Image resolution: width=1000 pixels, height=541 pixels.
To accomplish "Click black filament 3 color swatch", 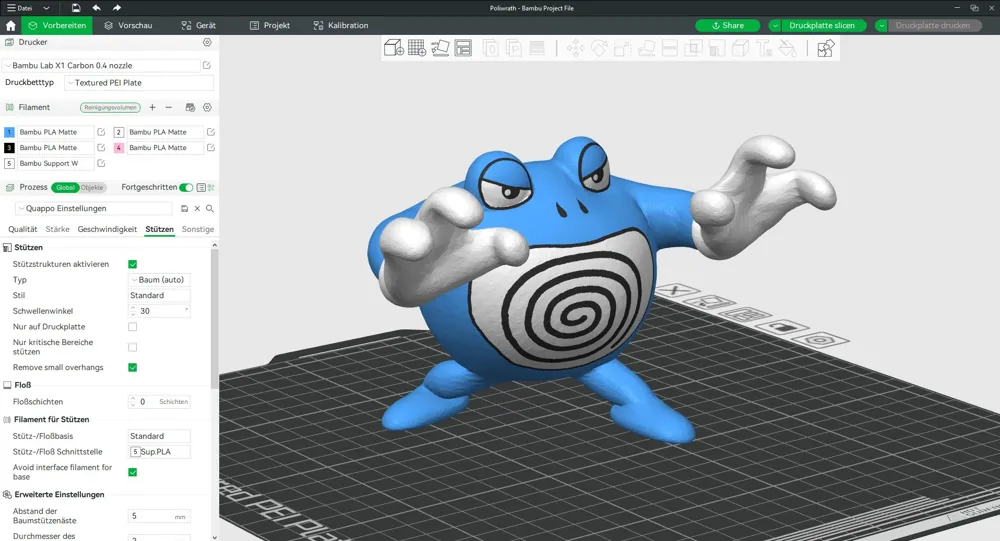I will [9, 147].
